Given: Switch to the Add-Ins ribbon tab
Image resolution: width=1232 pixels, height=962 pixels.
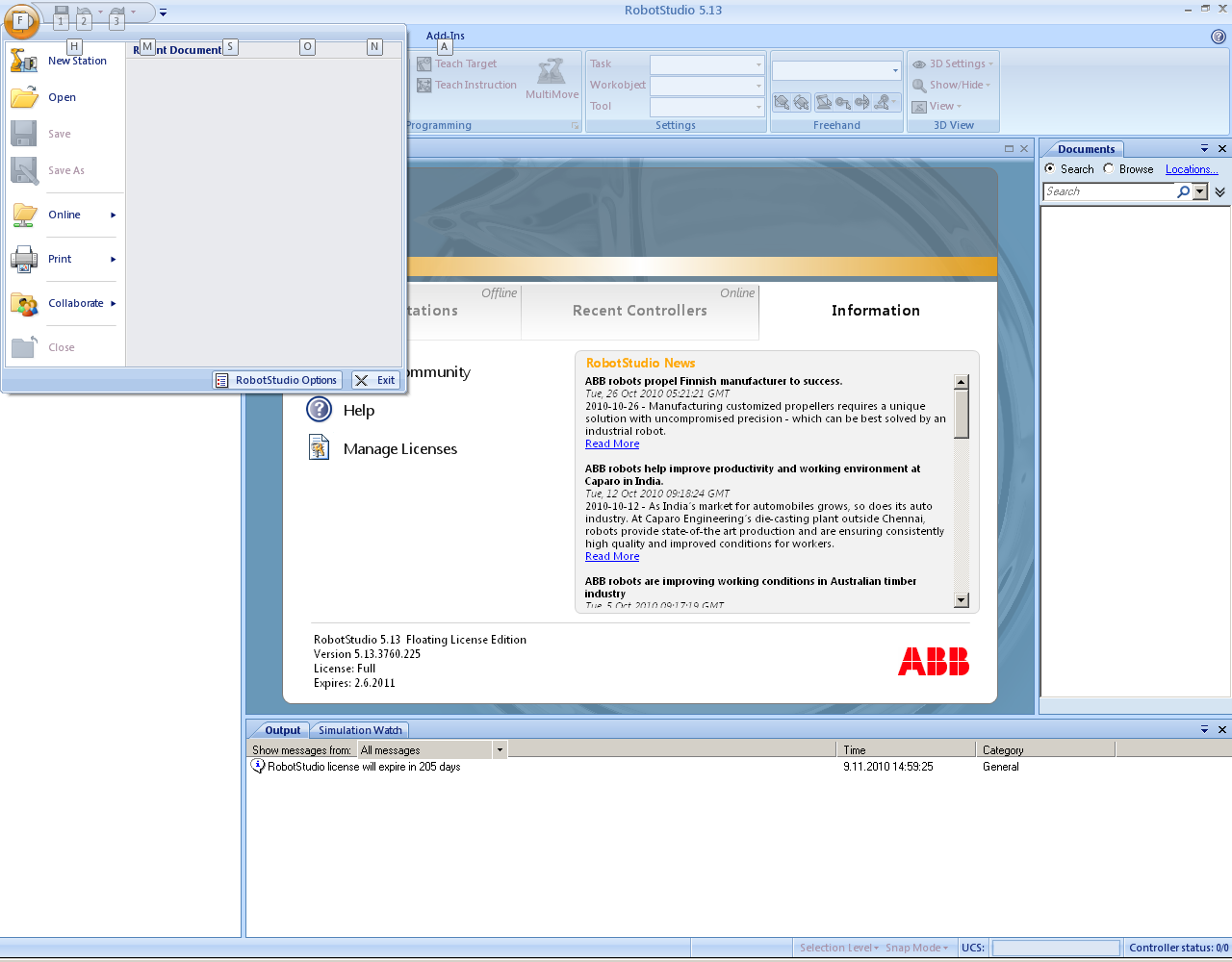Looking at the screenshot, I should [x=445, y=36].
